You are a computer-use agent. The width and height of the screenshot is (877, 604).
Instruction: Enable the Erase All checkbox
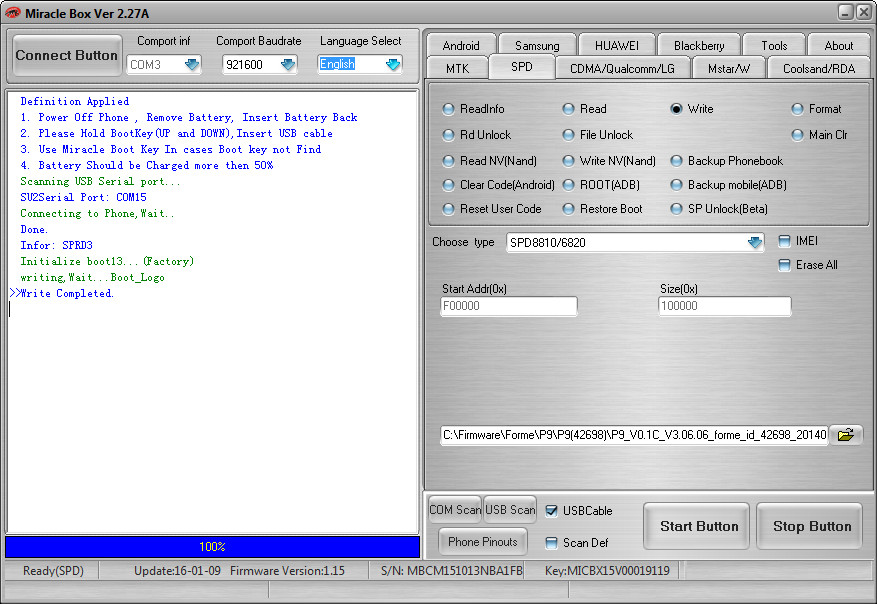click(785, 265)
